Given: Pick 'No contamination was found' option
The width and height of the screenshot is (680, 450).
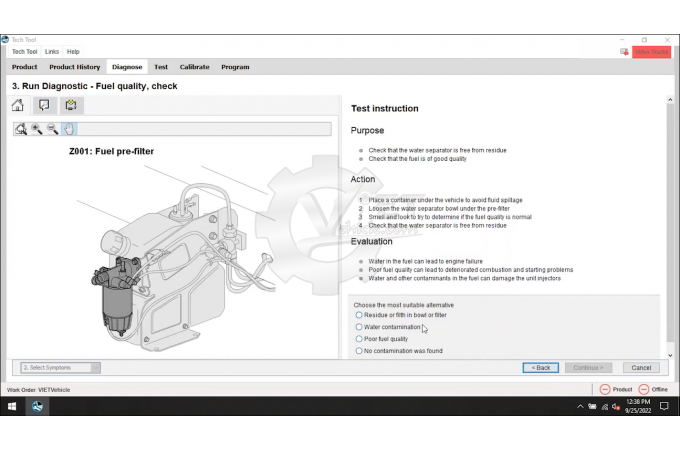Looking at the screenshot, I should click(360, 351).
